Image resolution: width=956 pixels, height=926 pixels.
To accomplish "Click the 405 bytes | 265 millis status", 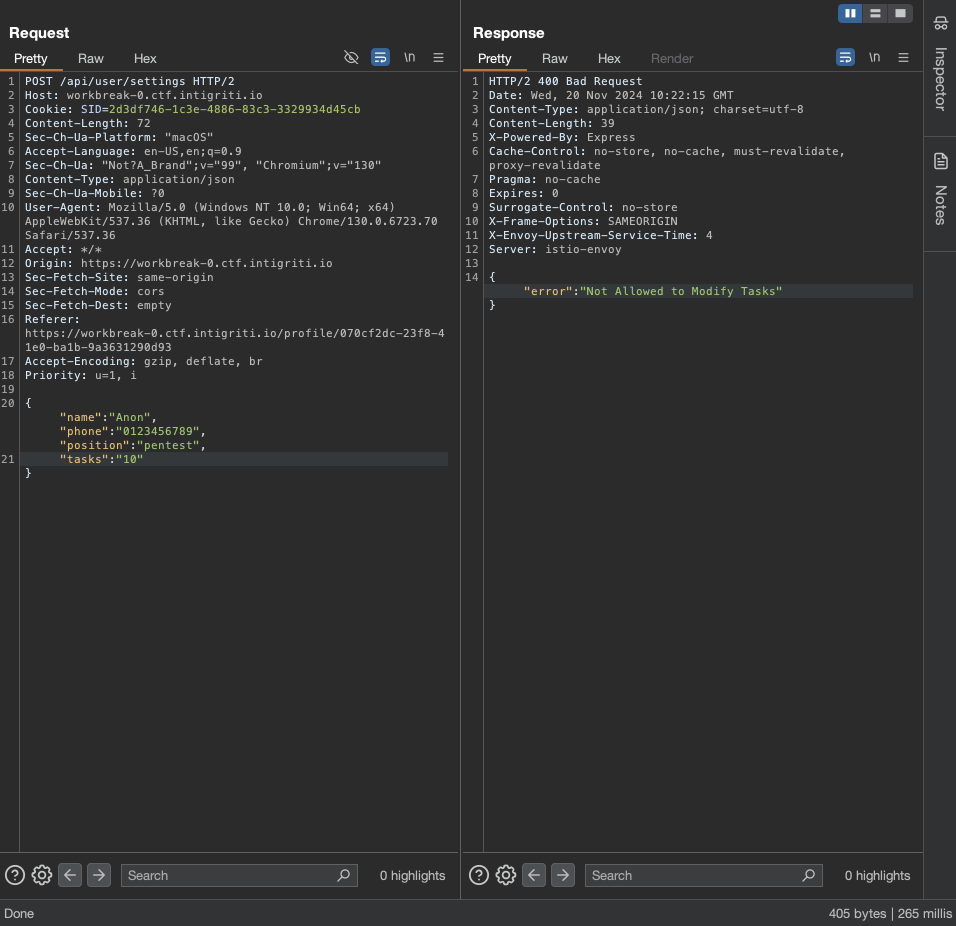I will point(890,913).
